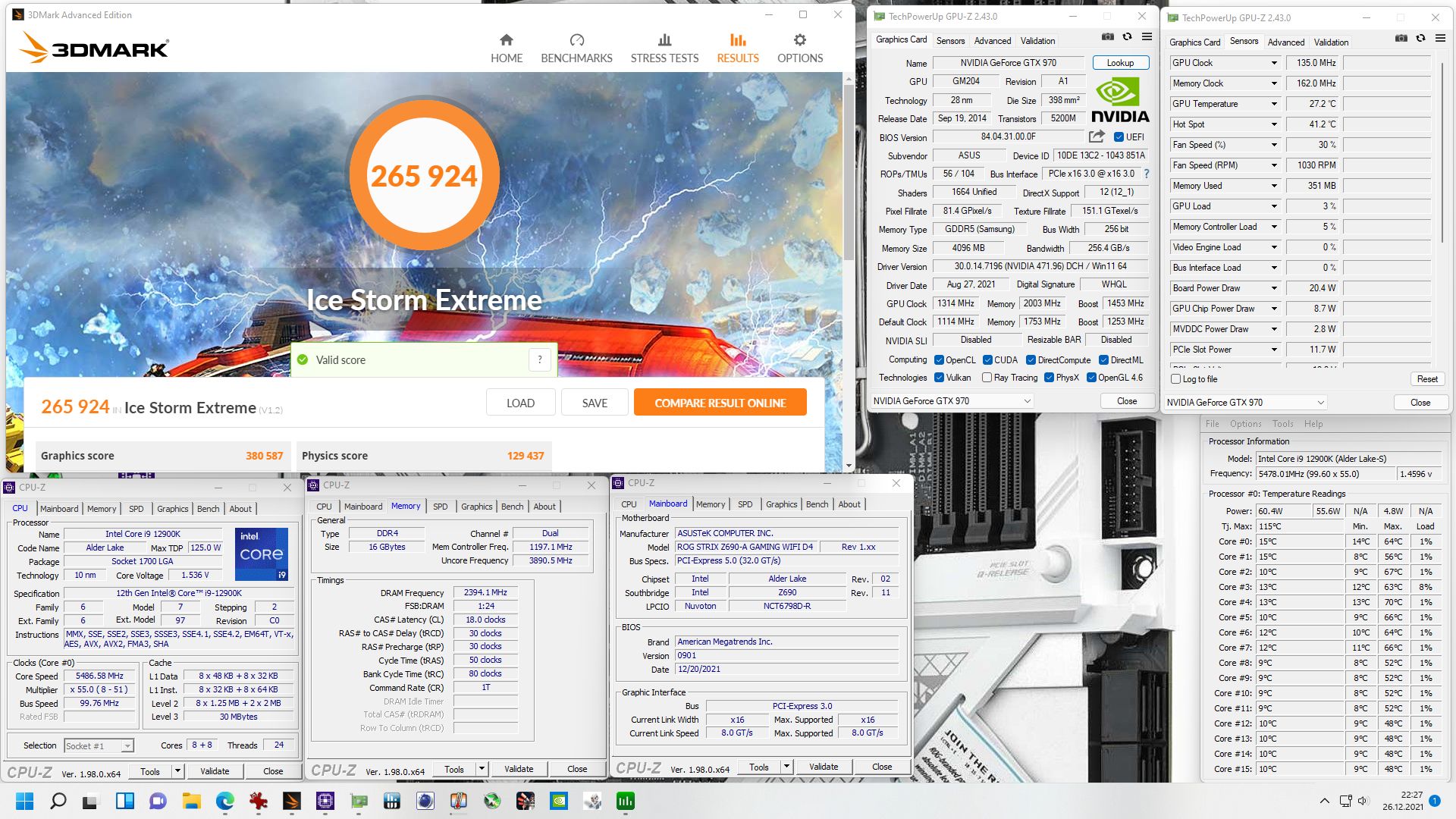Screen dimensions: 1456x819
Task: Take screenshot with camera icon in left GPU-Z
Action: (1108, 36)
